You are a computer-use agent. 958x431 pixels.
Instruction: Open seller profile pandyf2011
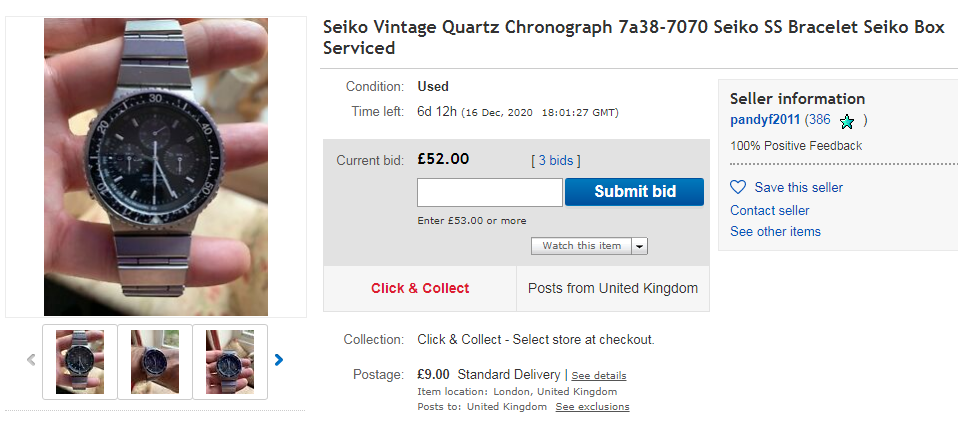coord(766,120)
